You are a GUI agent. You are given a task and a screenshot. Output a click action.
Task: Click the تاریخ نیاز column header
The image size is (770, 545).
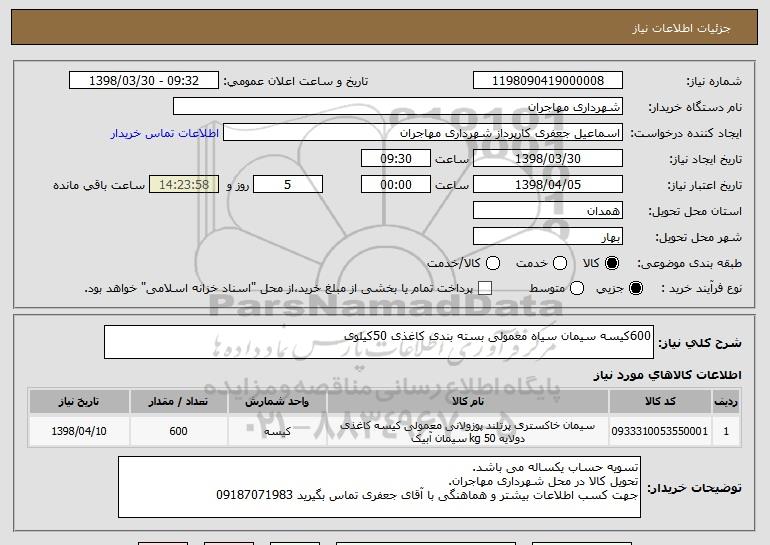(79, 402)
